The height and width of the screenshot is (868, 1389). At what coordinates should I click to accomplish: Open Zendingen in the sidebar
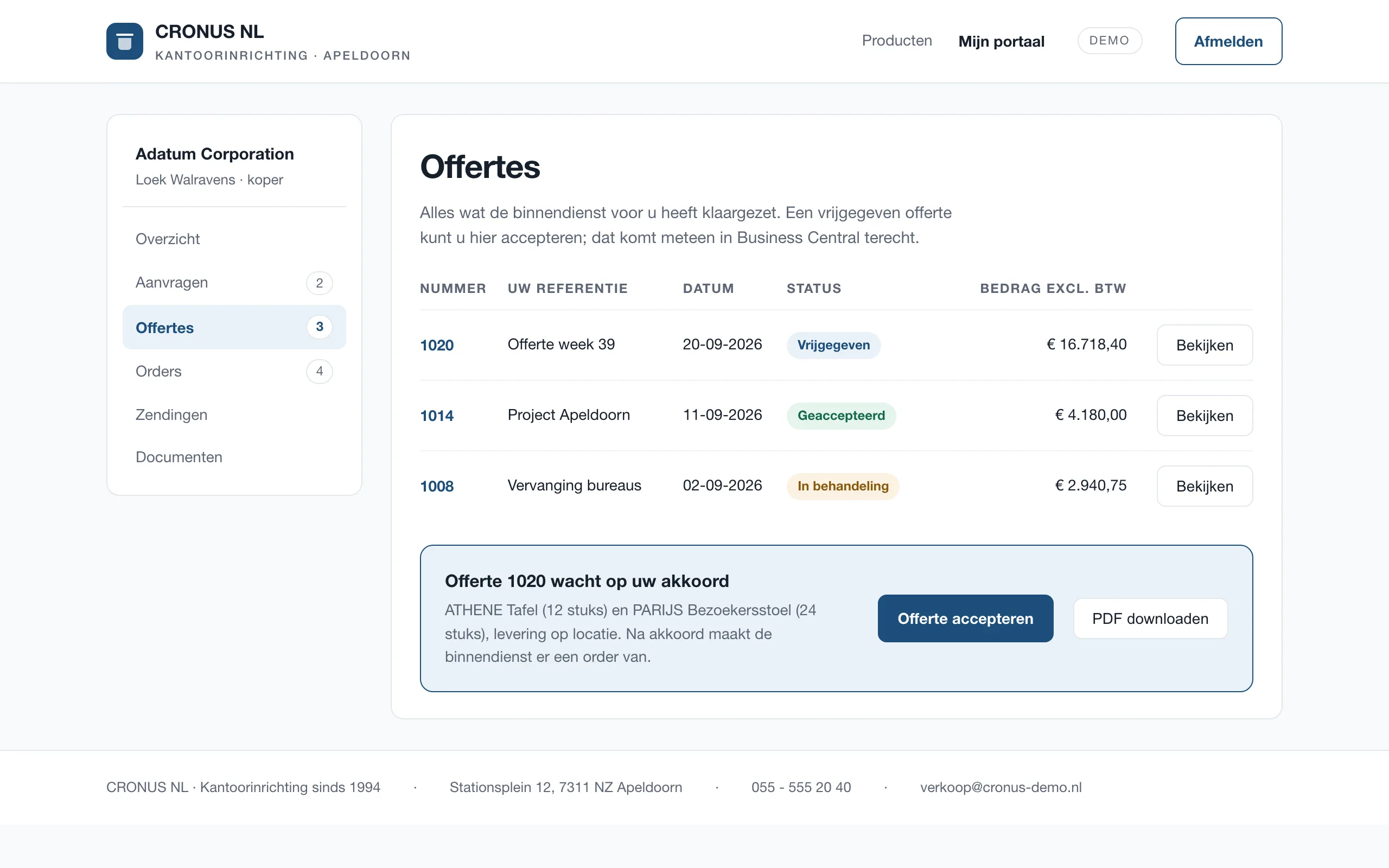tap(234, 414)
